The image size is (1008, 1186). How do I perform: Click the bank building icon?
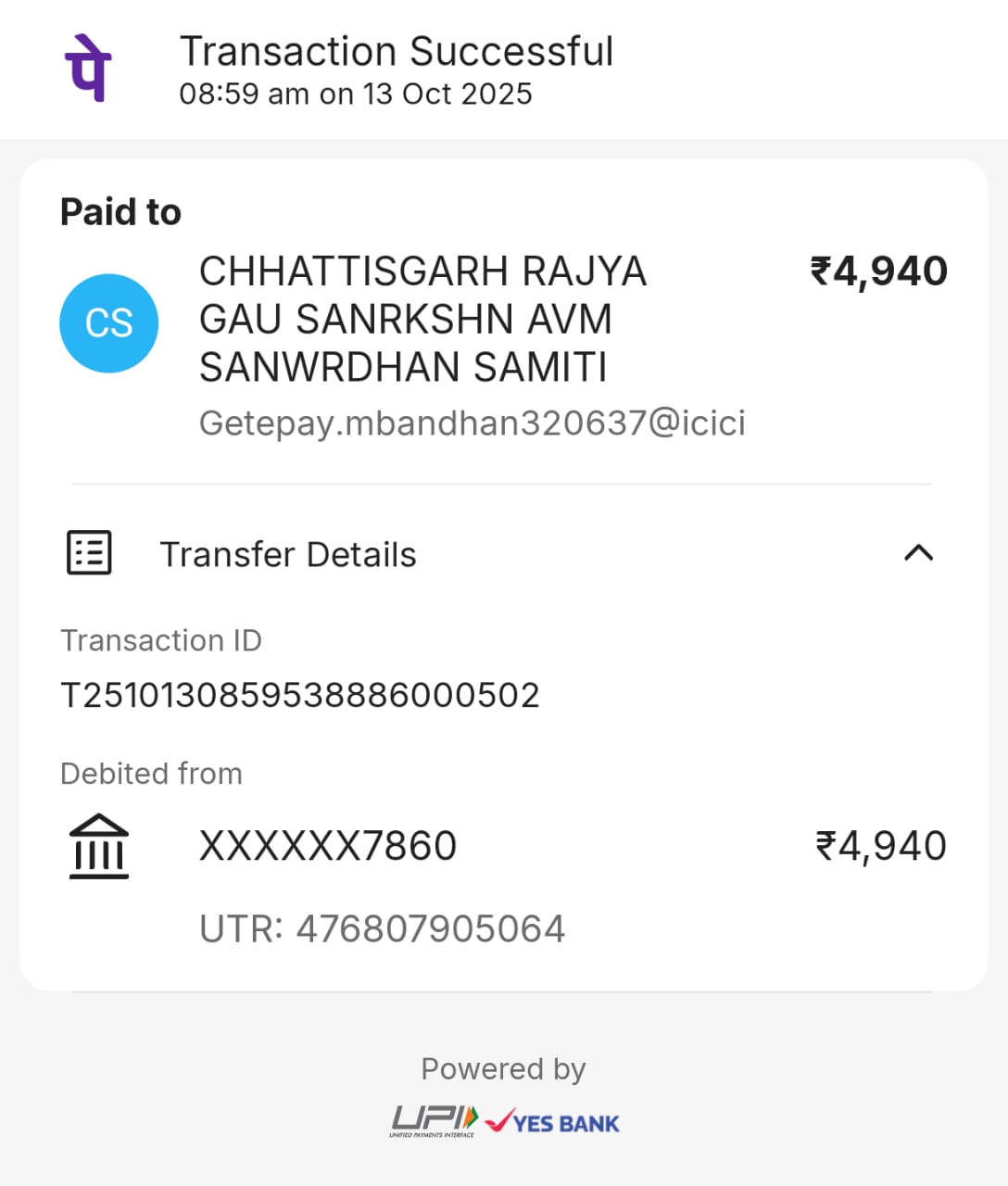click(x=99, y=846)
